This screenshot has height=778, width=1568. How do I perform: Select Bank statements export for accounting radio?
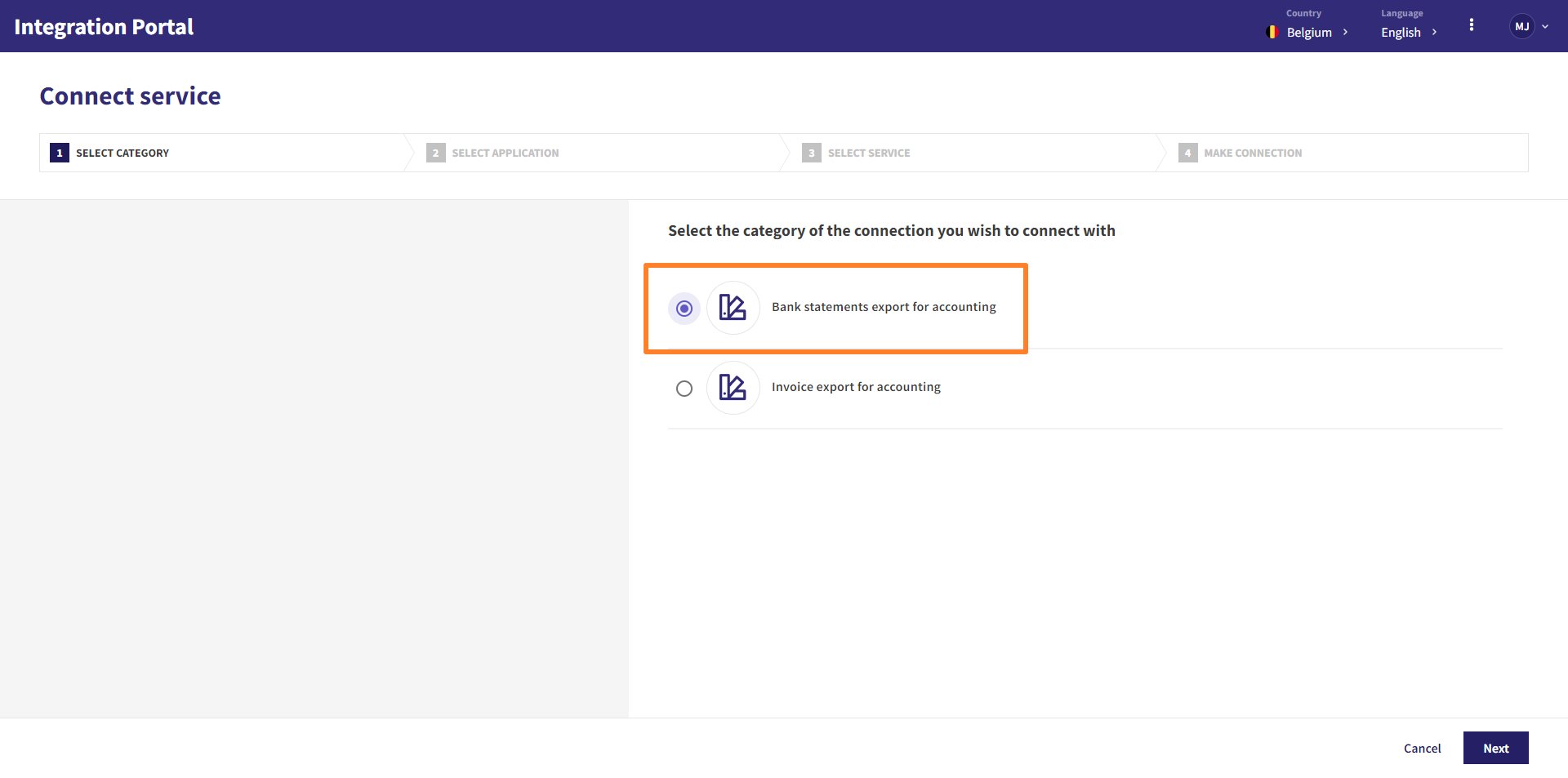tap(684, 309)
